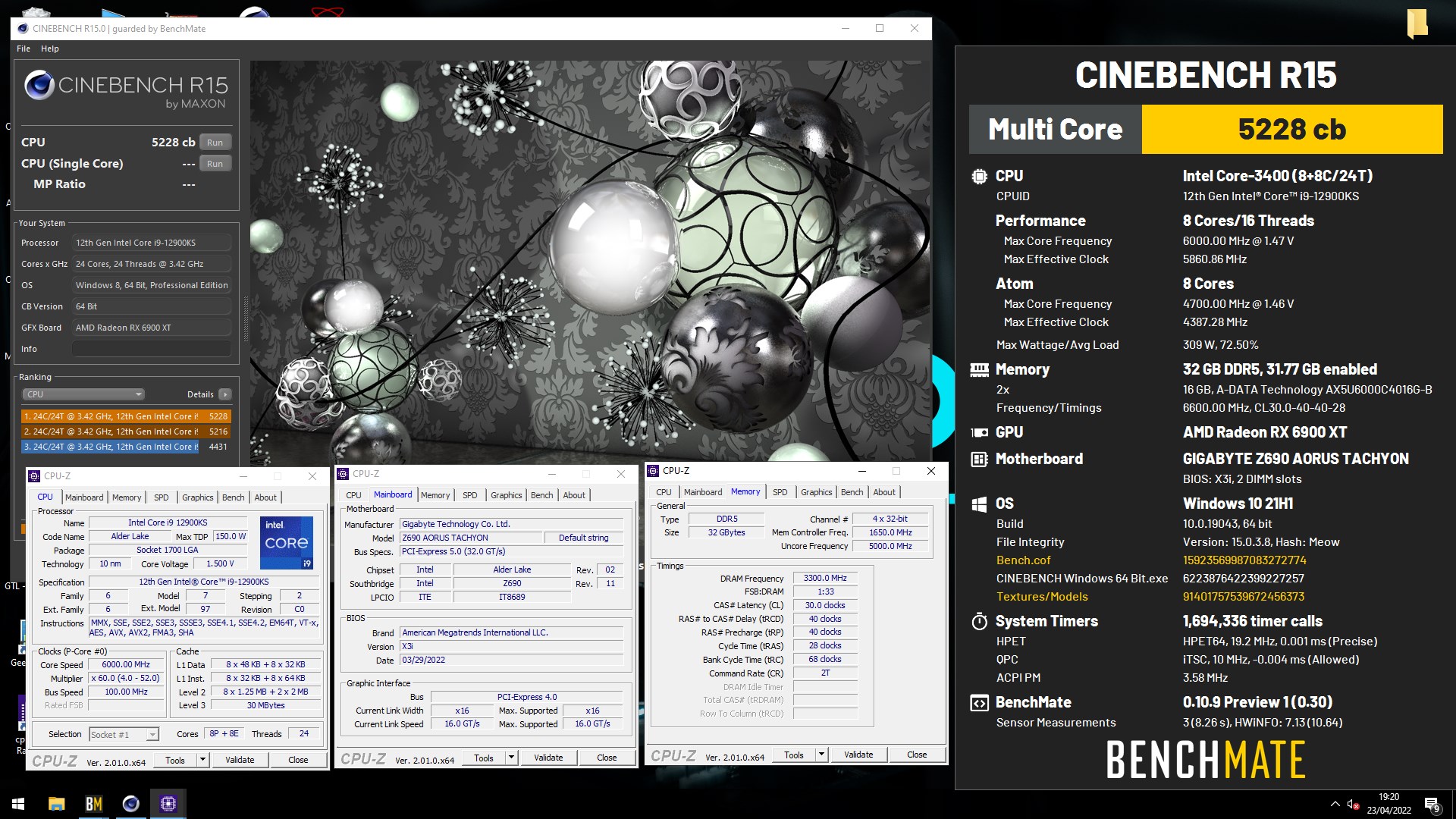Open Socket #1 selection dropdown

point(124,734)
